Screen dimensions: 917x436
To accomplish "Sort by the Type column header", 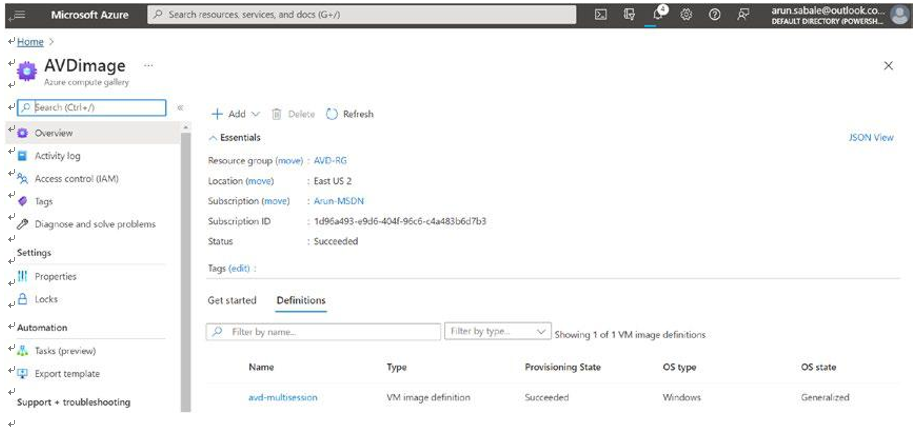I will point(397,367).
